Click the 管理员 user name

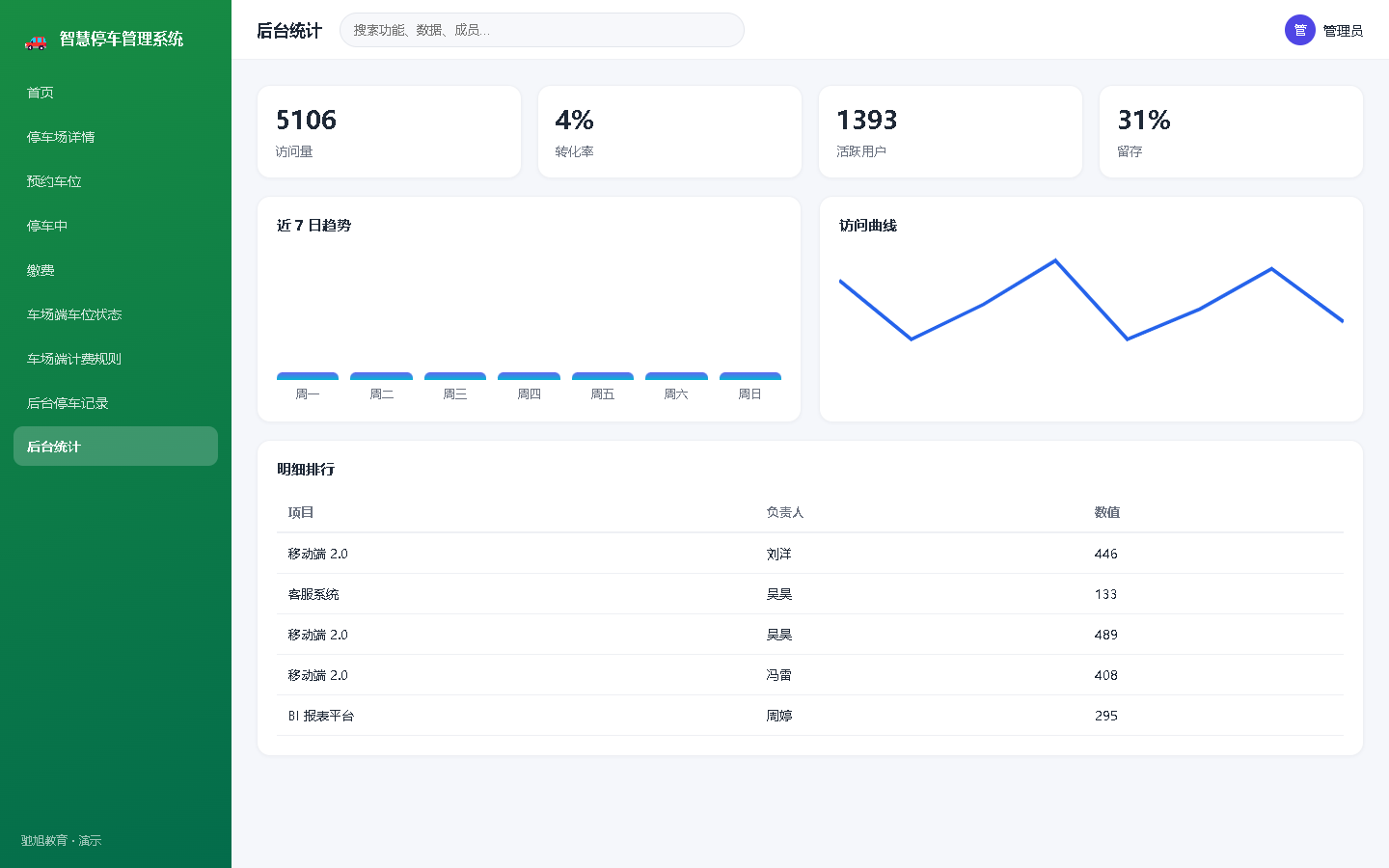pos(1343,31)
